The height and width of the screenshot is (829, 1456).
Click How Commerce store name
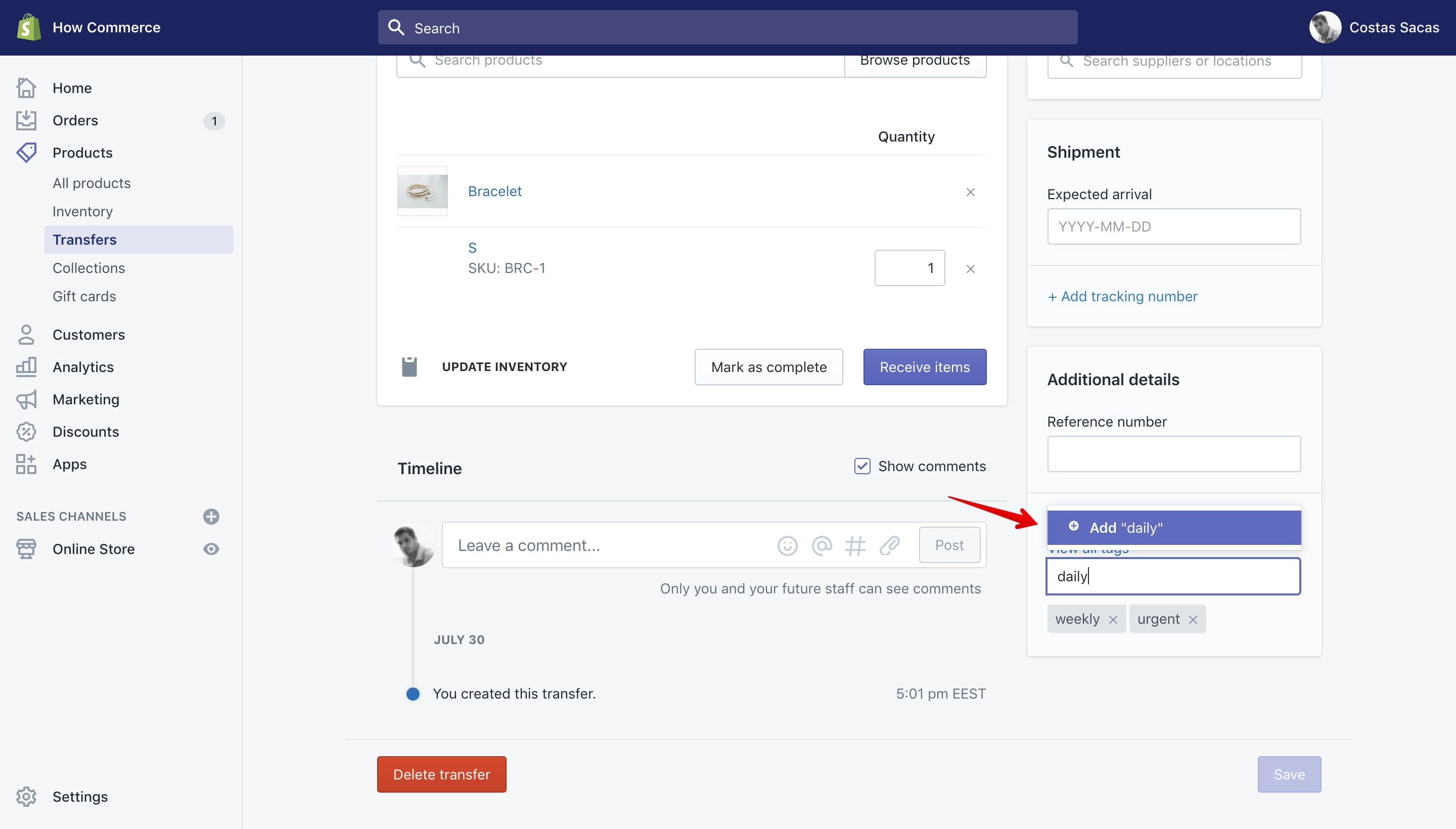click(107, 27)
